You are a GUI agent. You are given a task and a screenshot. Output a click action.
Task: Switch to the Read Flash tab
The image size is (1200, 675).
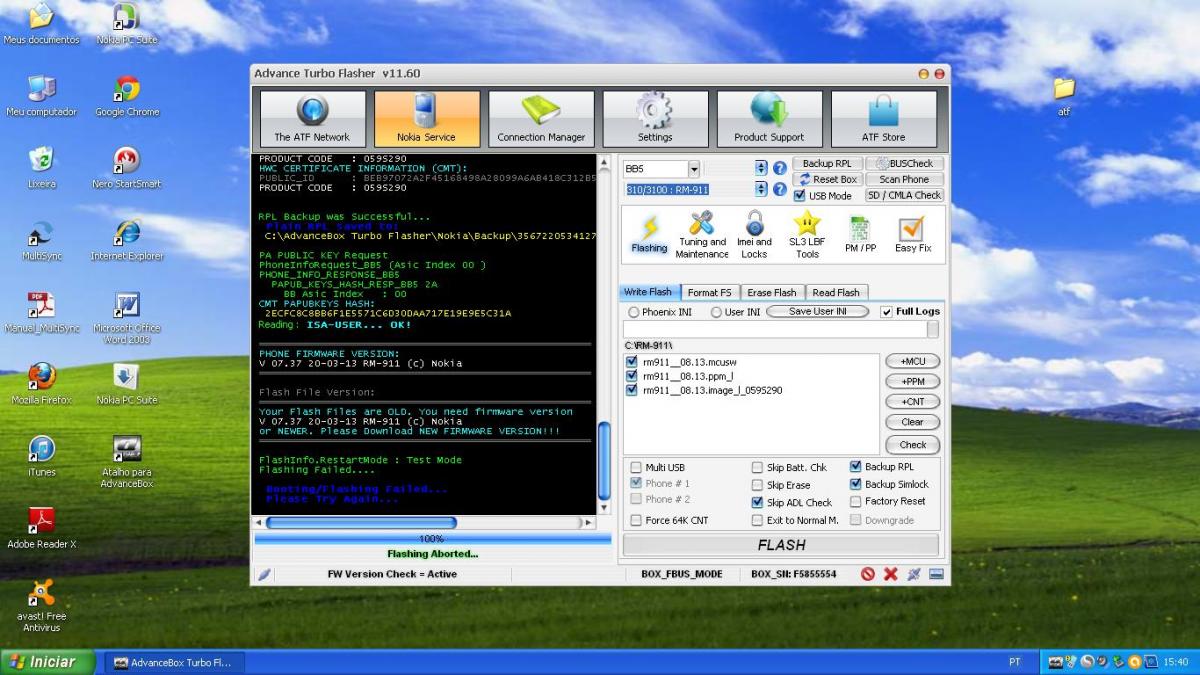point(836,292)
